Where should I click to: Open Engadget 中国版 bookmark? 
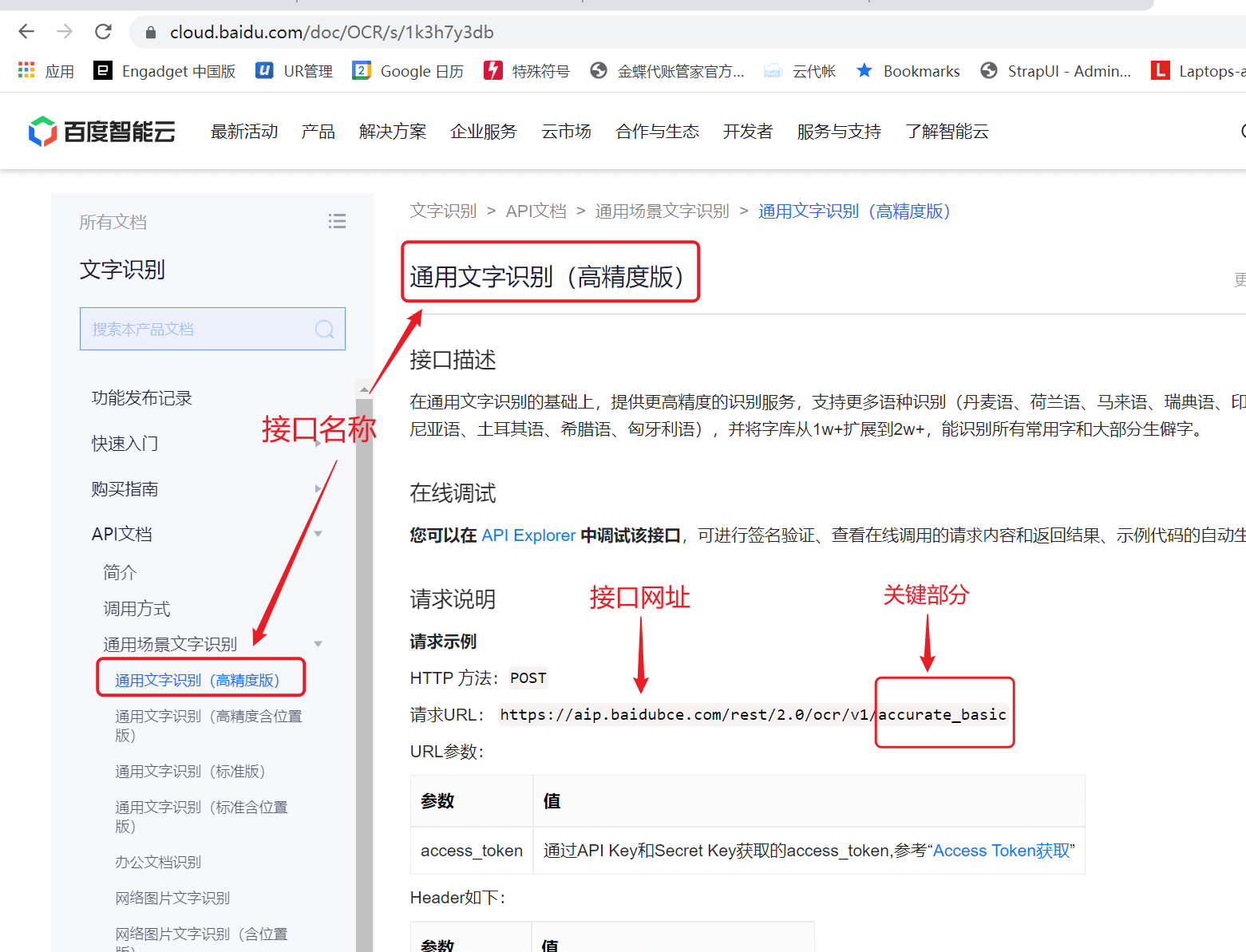pos(164,71)
